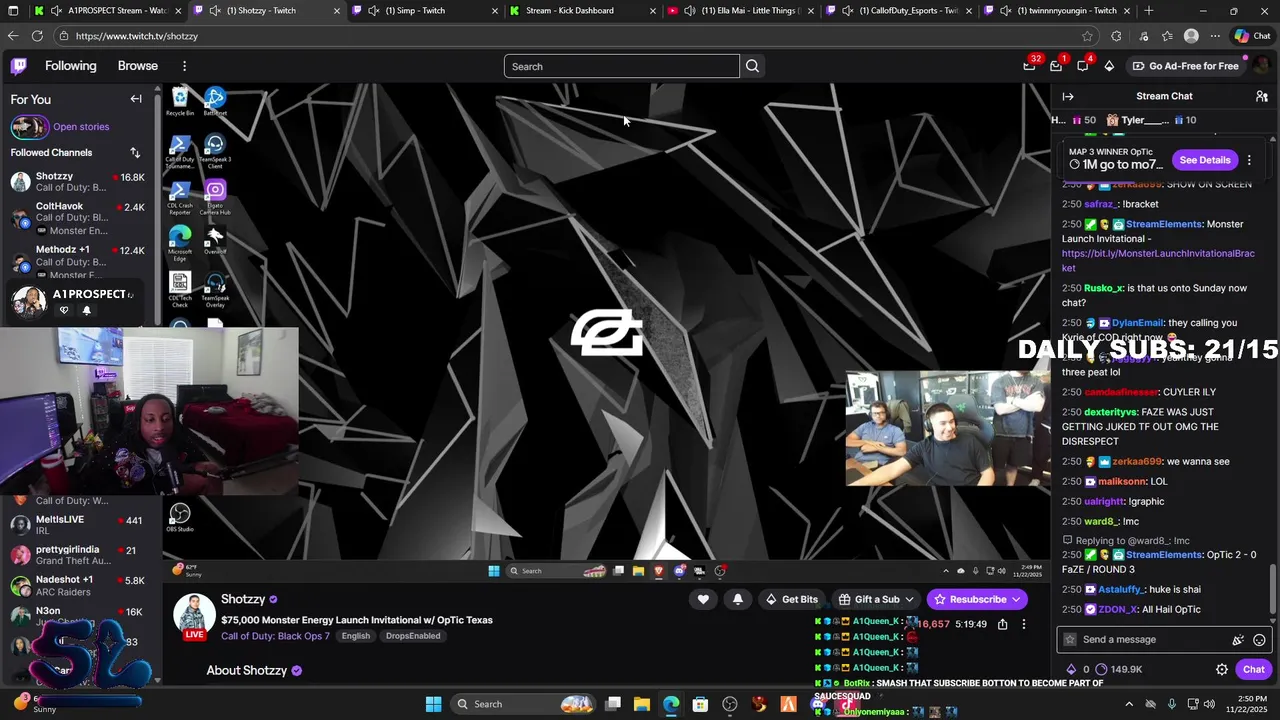1280x720 pixels.
Task: Open the browser extensions puzzle icon
Action: click(x=1116, y=36)
